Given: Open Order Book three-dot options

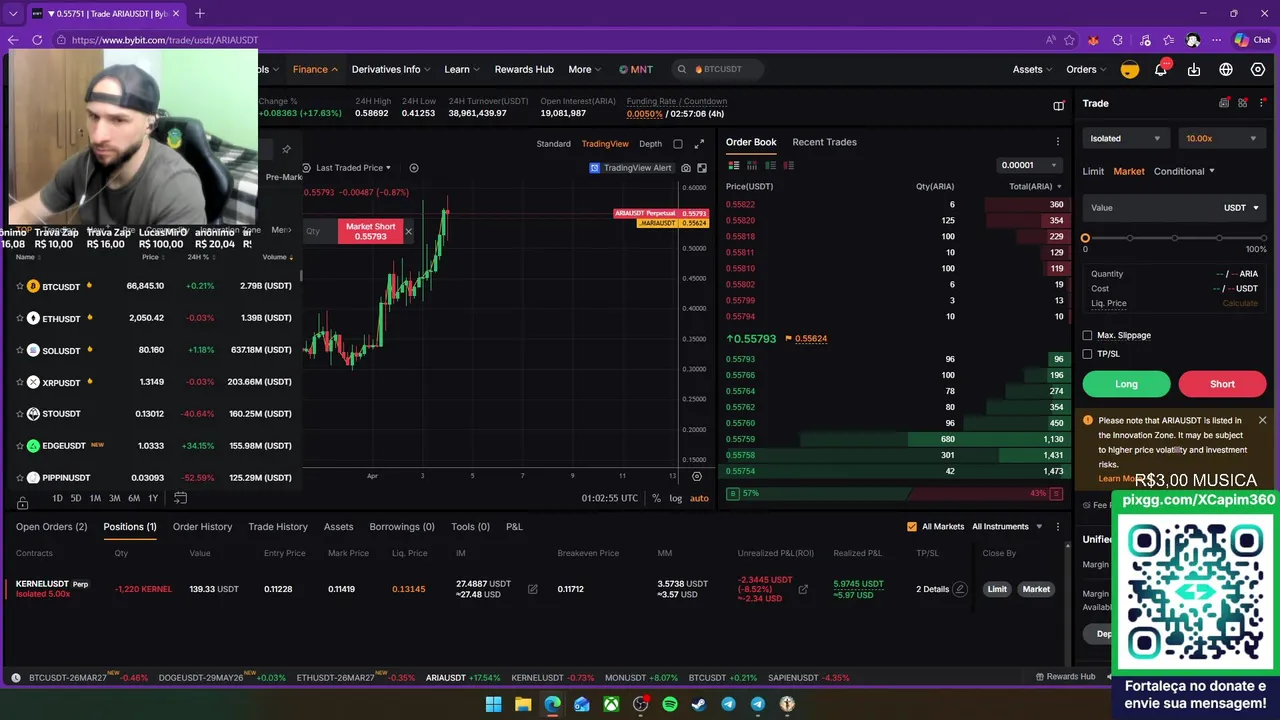Looking at the screenshot, I should (1058, 142).
